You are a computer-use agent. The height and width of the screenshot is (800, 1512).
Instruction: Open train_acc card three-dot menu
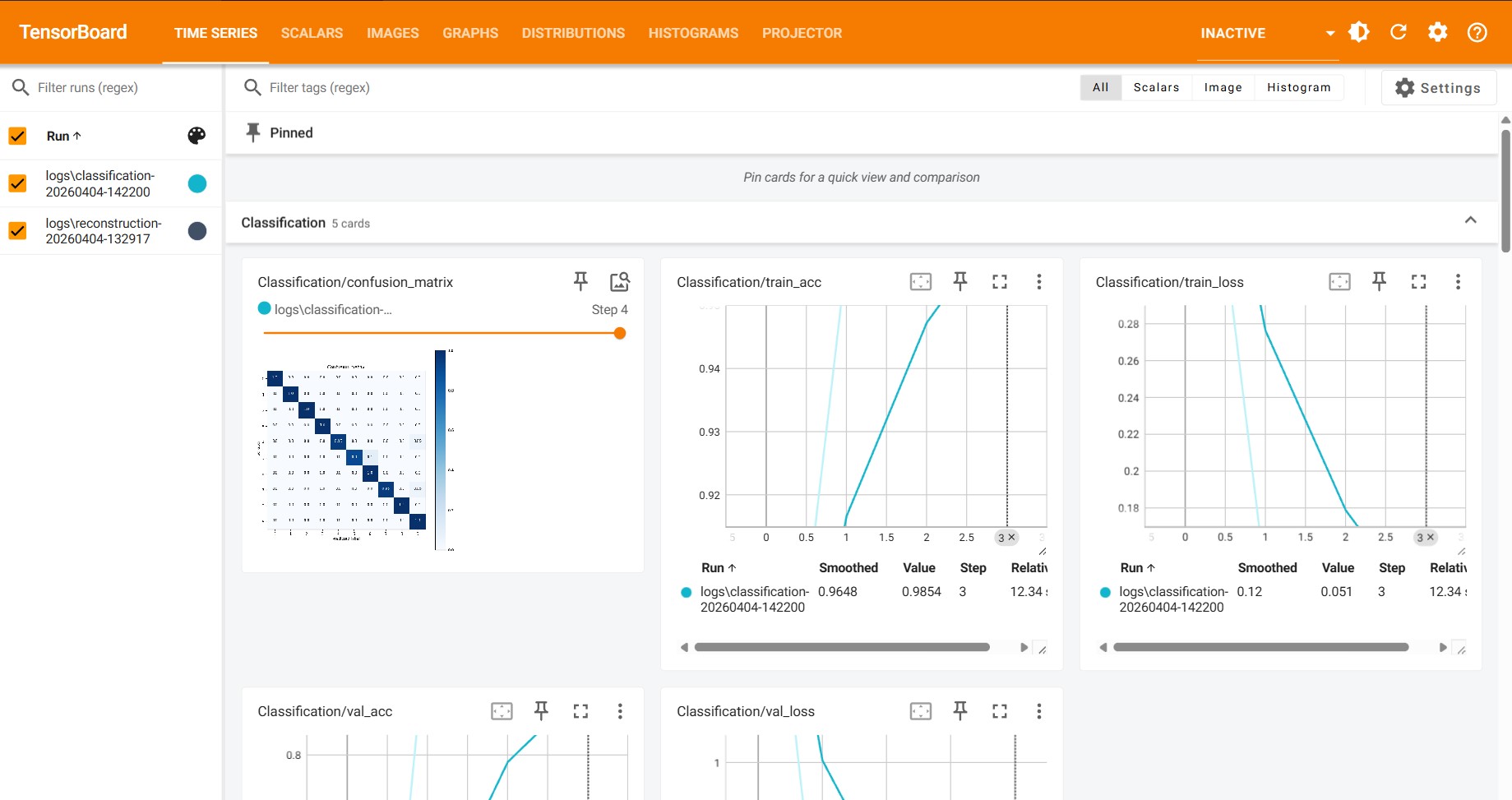(1038, 281)
